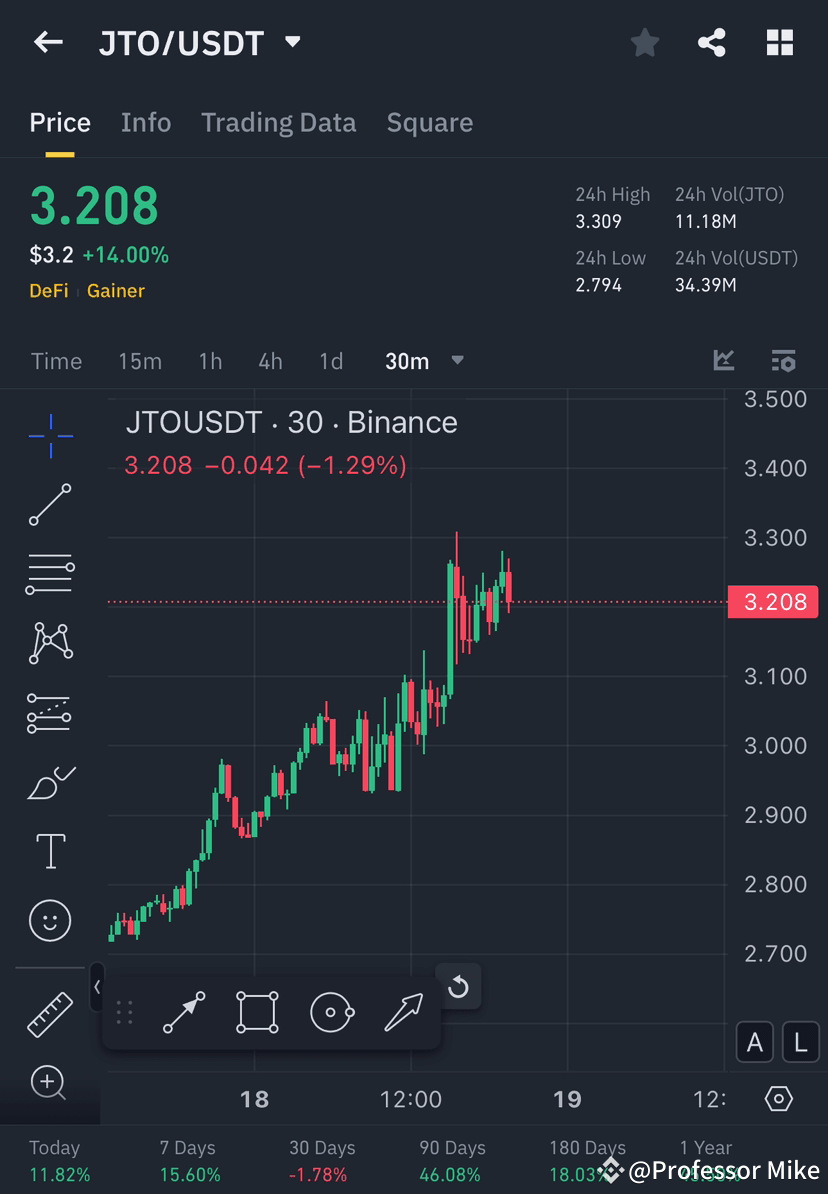This screenshot has height=1194, width=828.
Task: Select the arrow drawing tool in floating toolbar
Action: 403,1011
